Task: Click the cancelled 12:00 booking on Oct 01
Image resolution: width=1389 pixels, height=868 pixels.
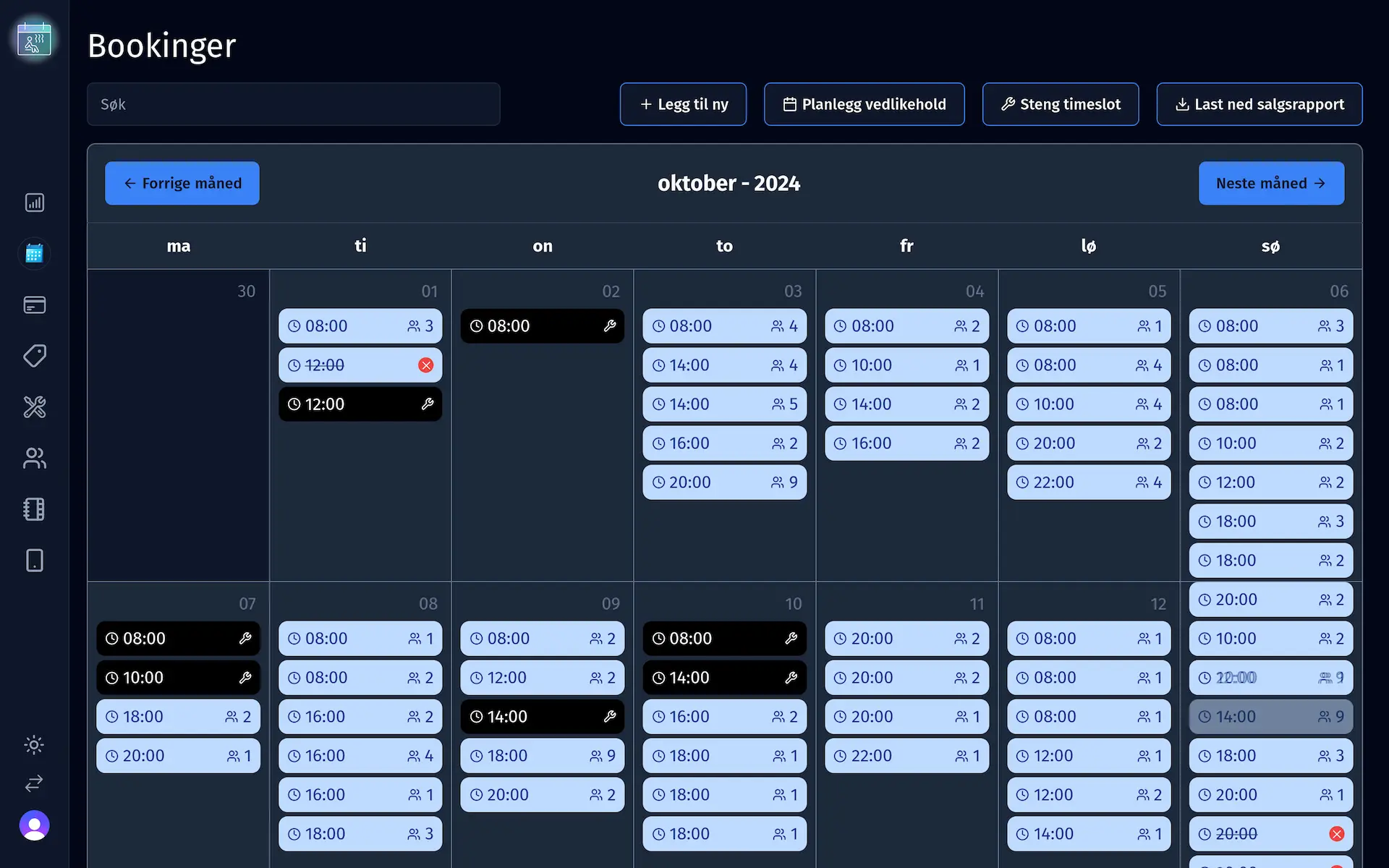Action: pyautogui.click(x=360, y=365)
